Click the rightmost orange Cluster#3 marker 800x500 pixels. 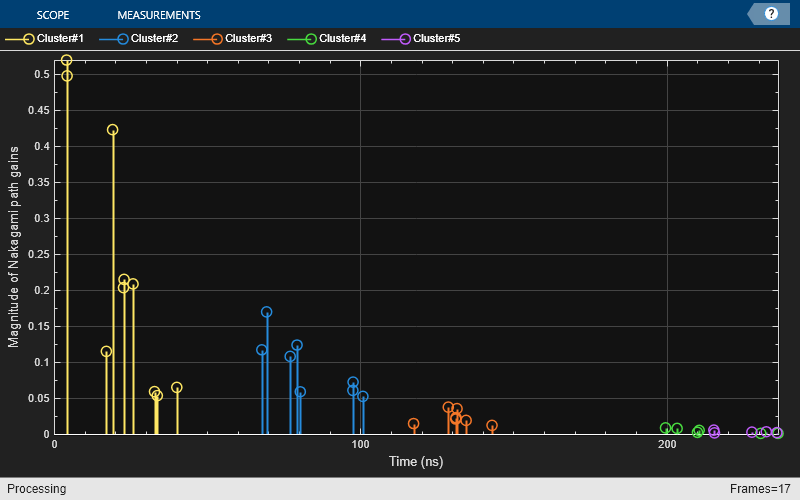pos(492,425)
